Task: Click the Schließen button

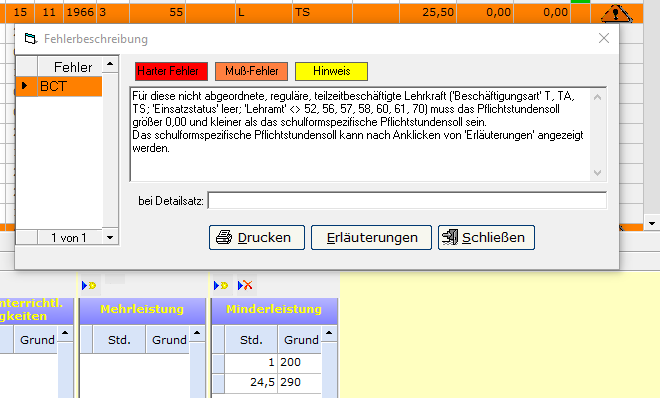Action: (486, 237)
